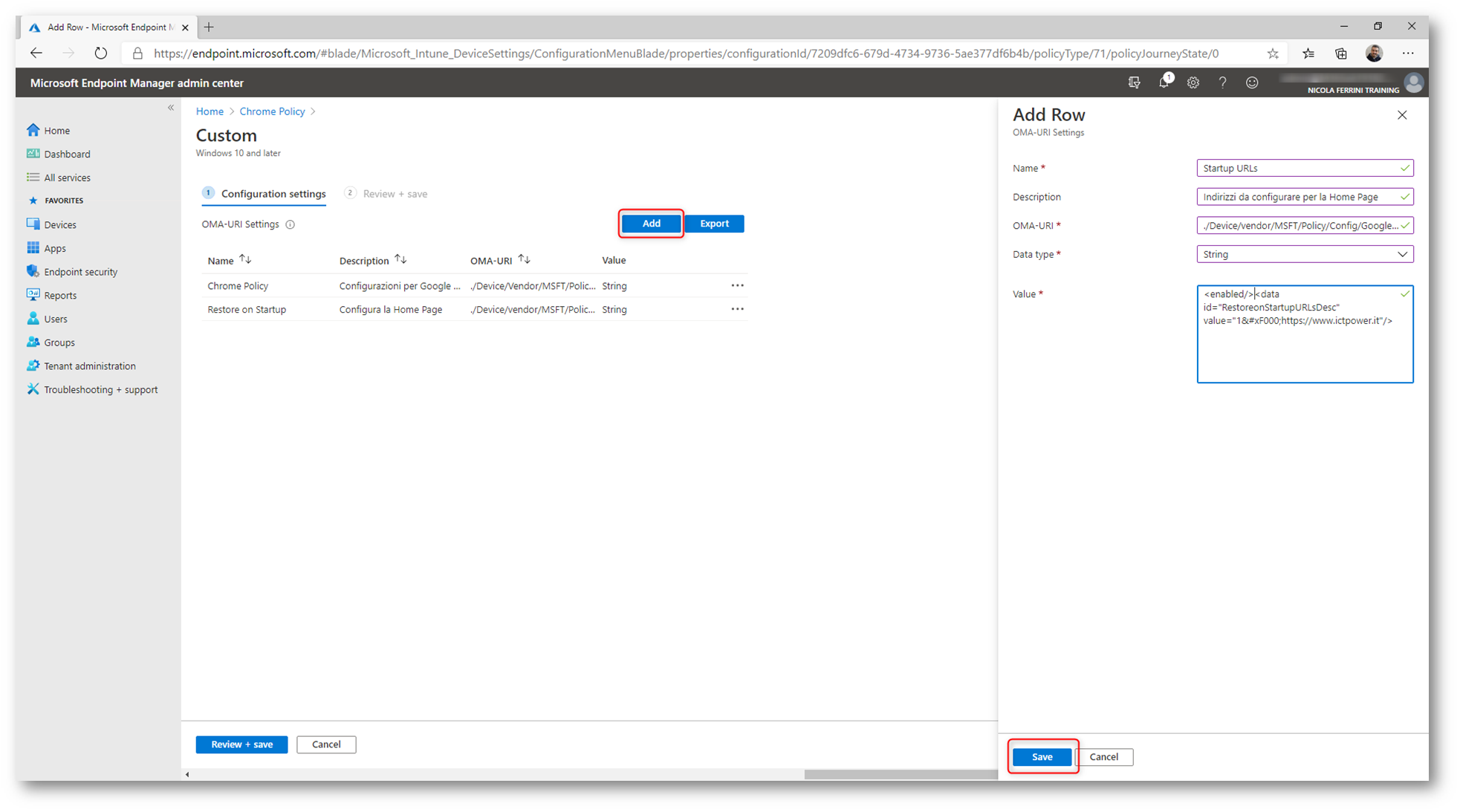The height and width of the screenshot is (812, 1460).
Task: Open more options for Chrome Policy row
Action: point(737,285)
